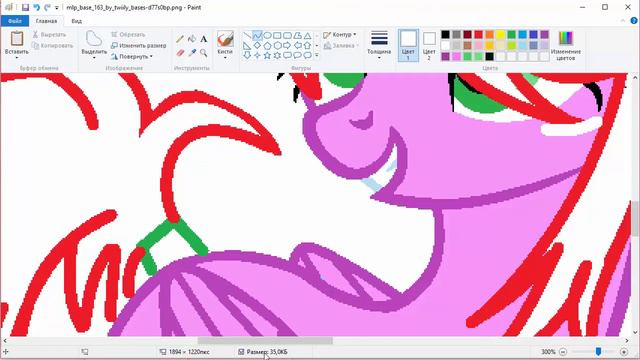
Task: Click the Выделить selection icon
Action: click(x=94, y=39)
